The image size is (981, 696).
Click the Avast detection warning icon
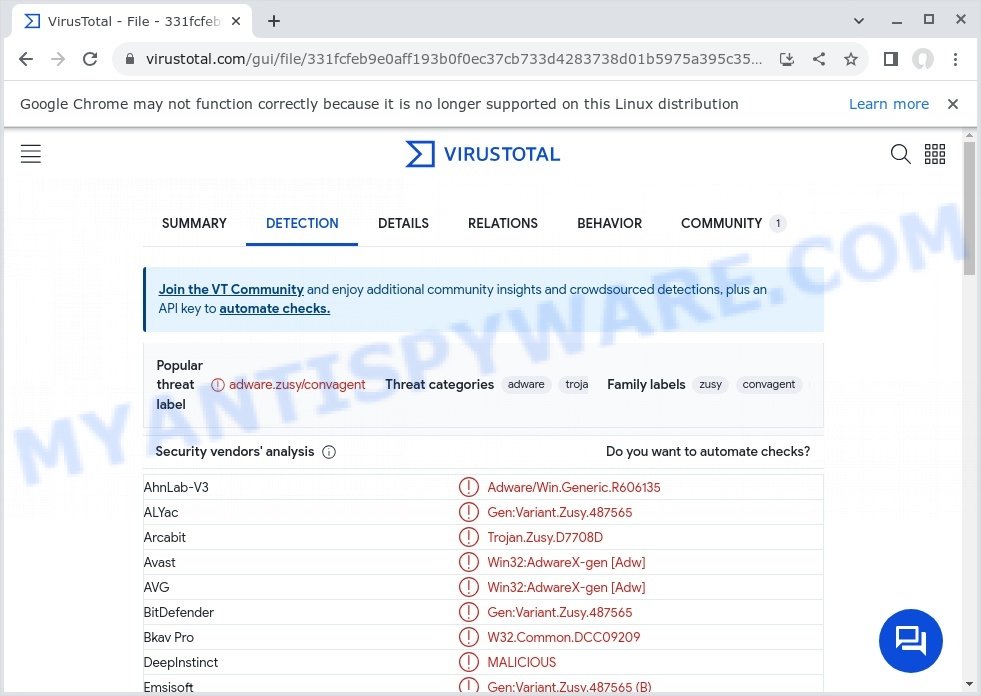[x=469, y=562]
